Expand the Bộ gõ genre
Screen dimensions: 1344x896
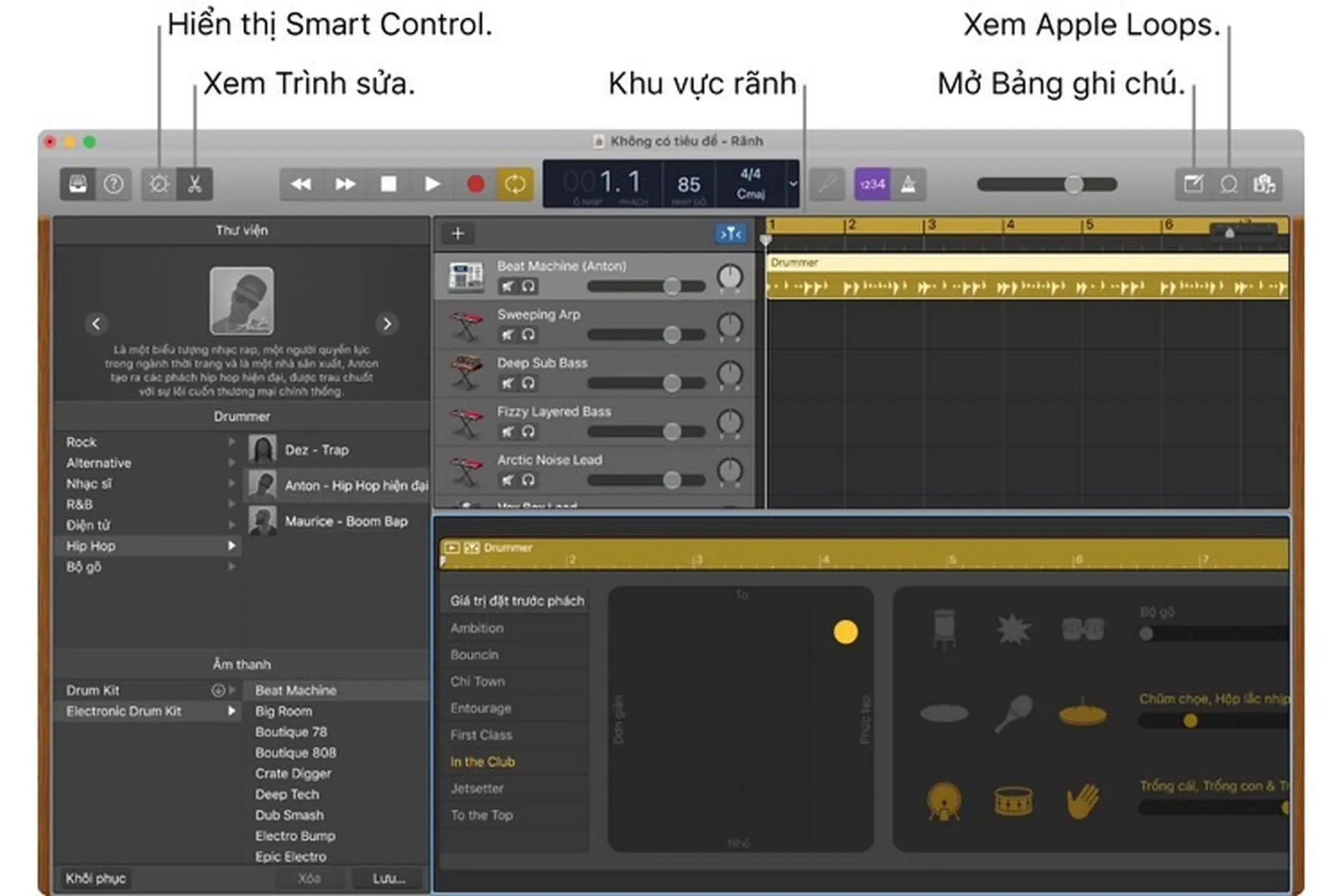pyautogui.click(x=232, y=566)
